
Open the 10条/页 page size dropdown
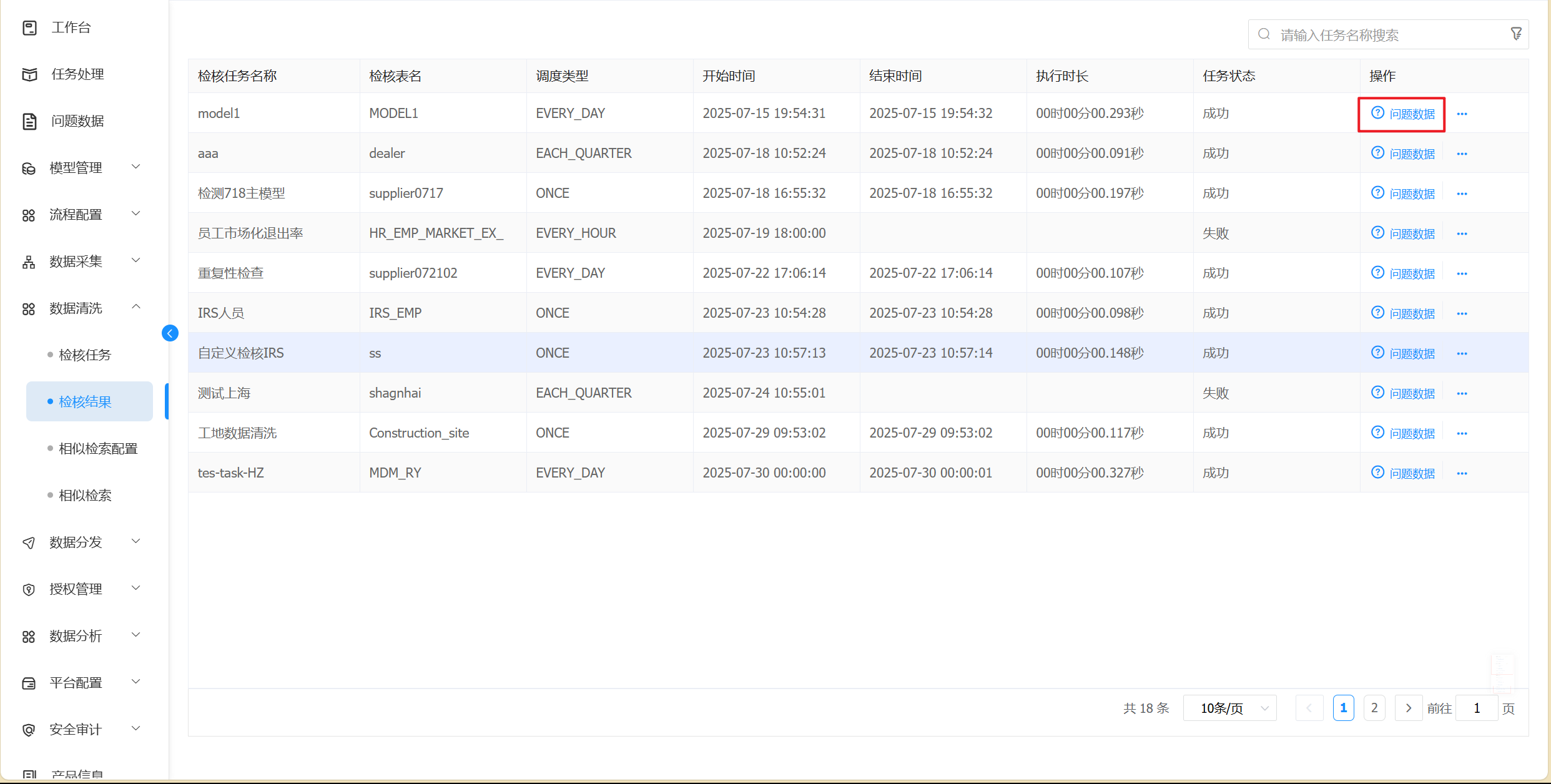pyautogui.click(x=1229, y=708)
